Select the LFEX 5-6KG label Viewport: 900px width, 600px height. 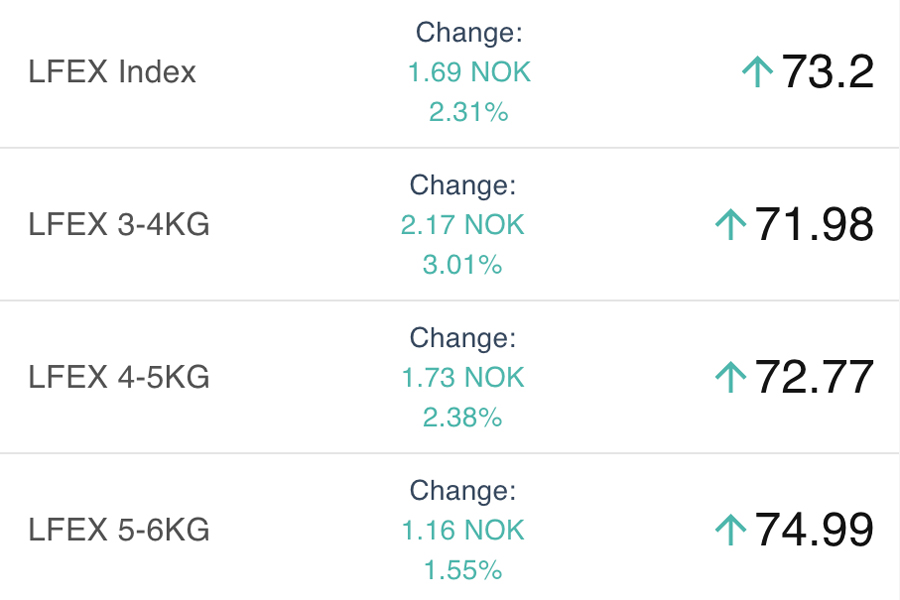[x=119, y=529]
